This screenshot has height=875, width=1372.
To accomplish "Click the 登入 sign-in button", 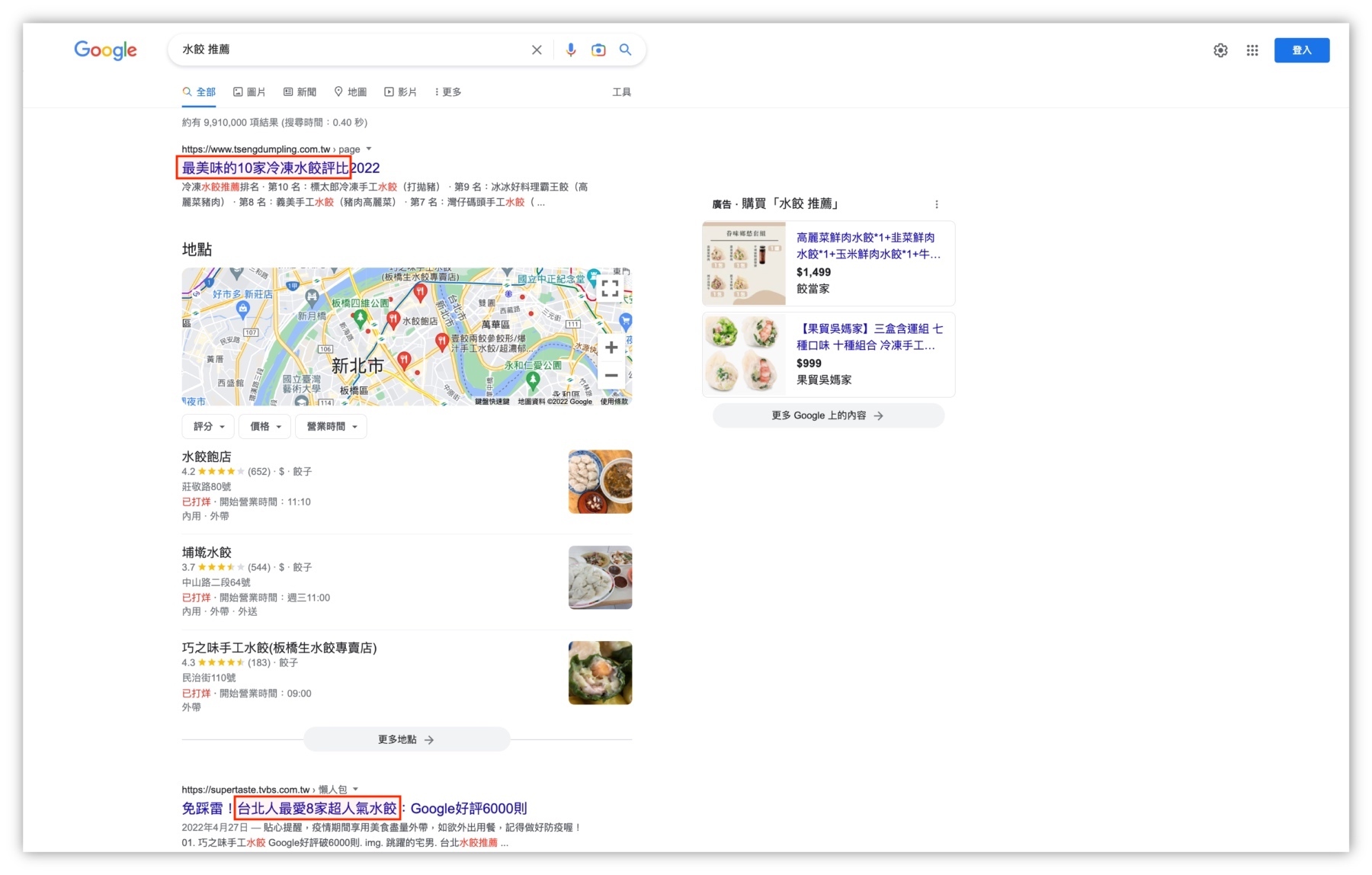I will 1302,49.
